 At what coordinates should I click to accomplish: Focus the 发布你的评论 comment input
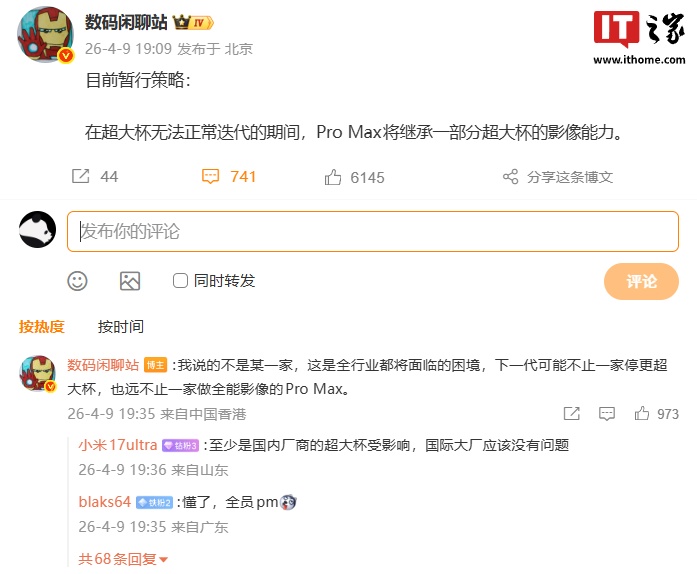click(x=373, y=231)
